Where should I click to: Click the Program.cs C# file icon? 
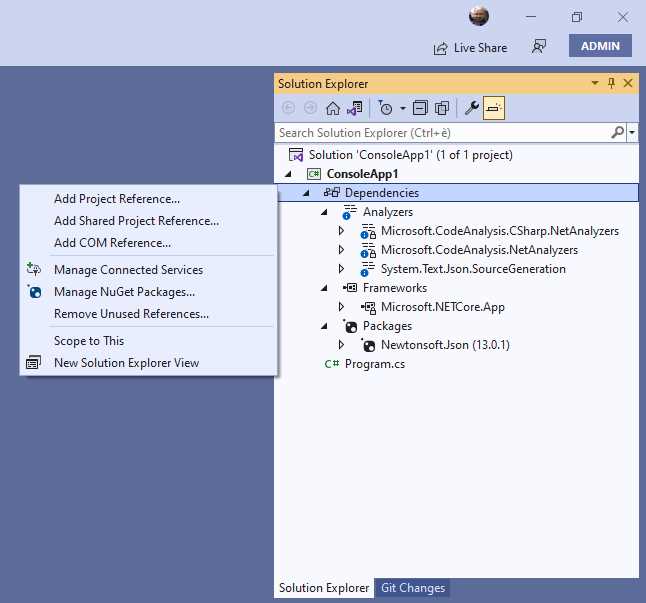(x=332, y=364)
